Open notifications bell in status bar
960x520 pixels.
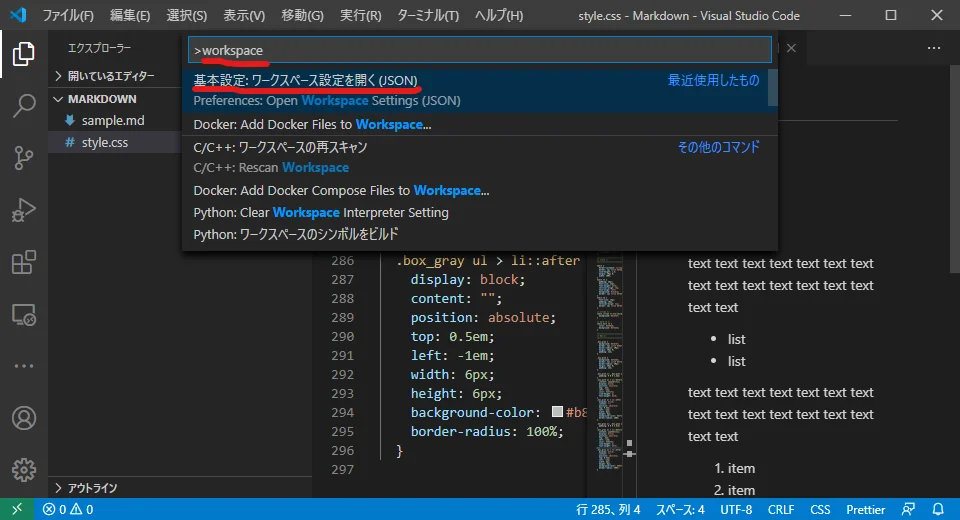(x=938, y=509)
